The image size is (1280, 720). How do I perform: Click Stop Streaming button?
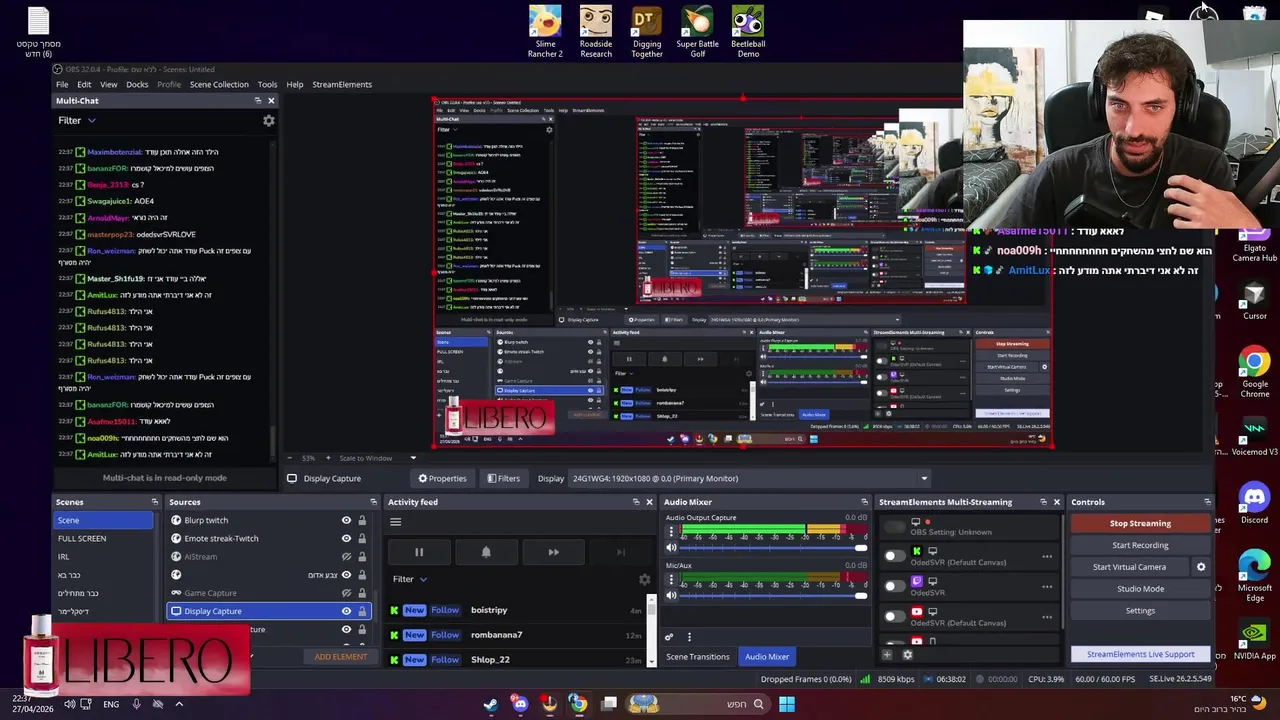(x=1140, y=523)
